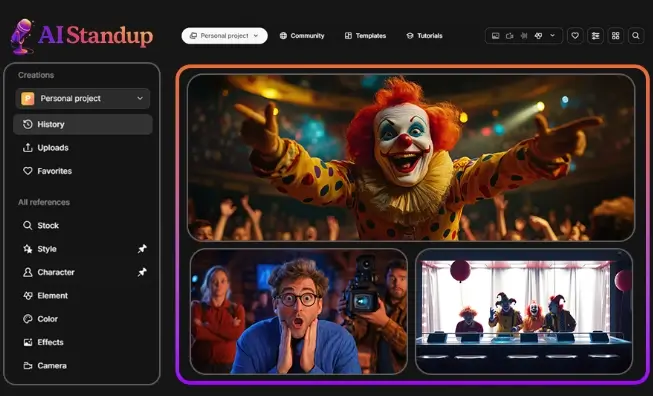Viewport: 653px width, 396px height.
Task: Open Element references
Action: (x=83, y=295)
